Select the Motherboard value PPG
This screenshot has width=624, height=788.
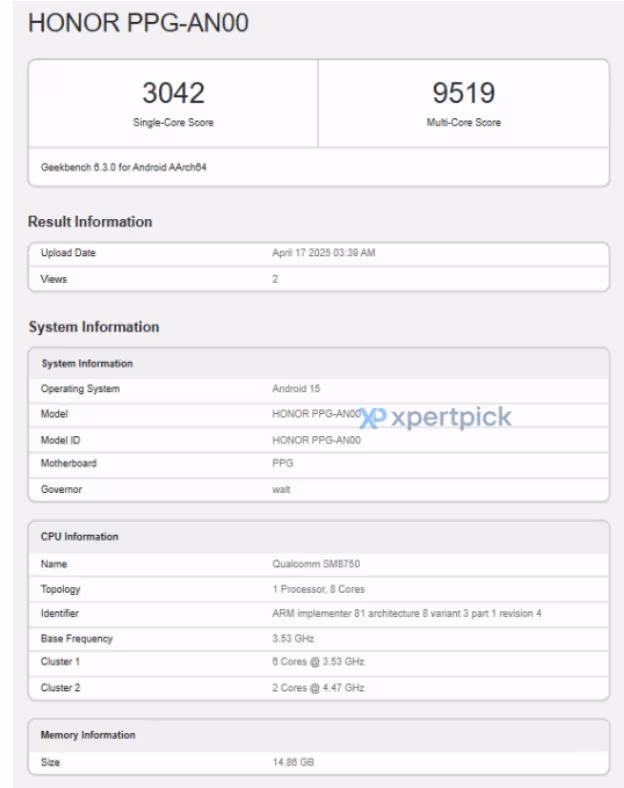tap(282, 463)
